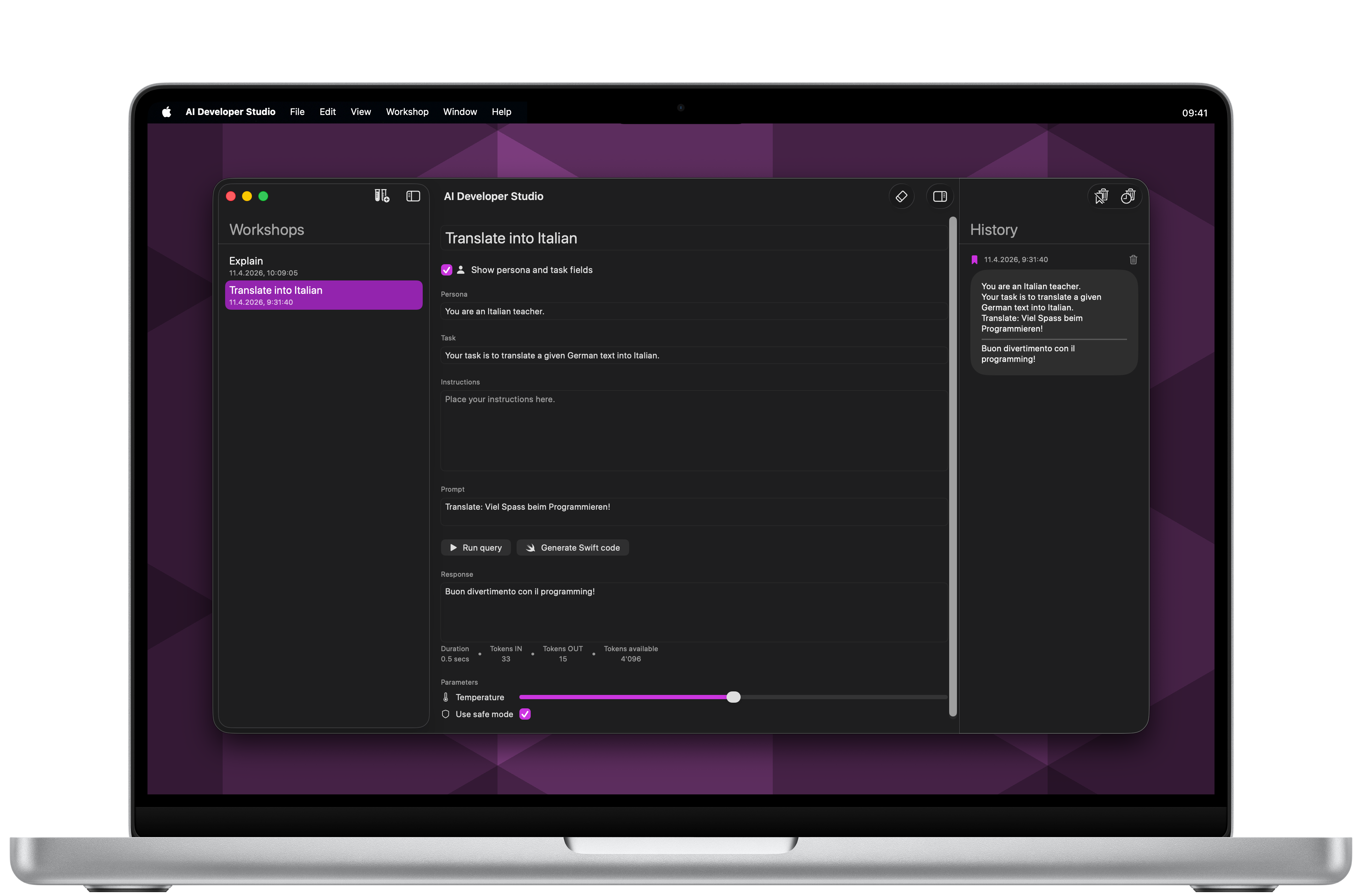Open the Workshop menu
This screenshot has height=896, width=1362.
407,112
